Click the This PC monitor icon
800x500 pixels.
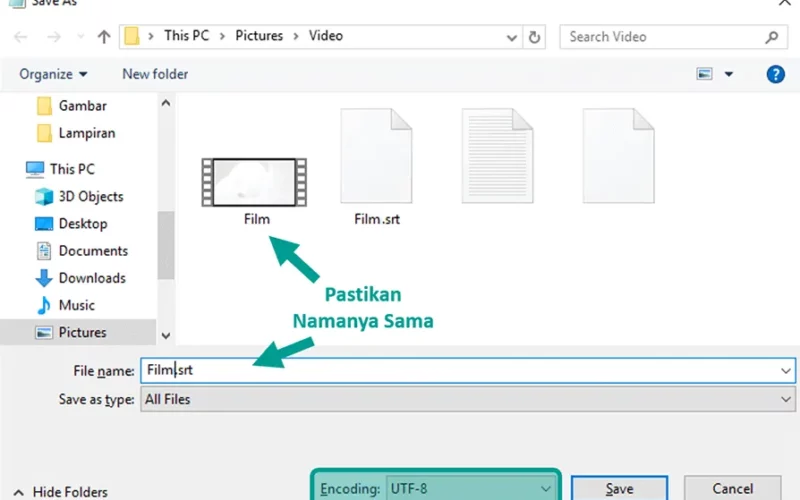tap(35, 169)
